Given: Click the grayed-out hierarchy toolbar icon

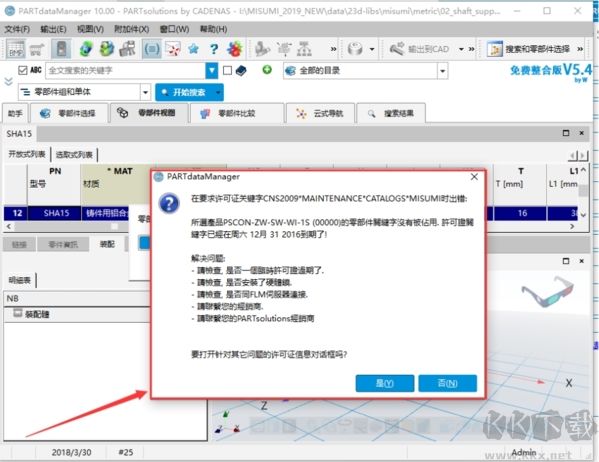Looking at the screenshot, I should click(x=304, y=49).
